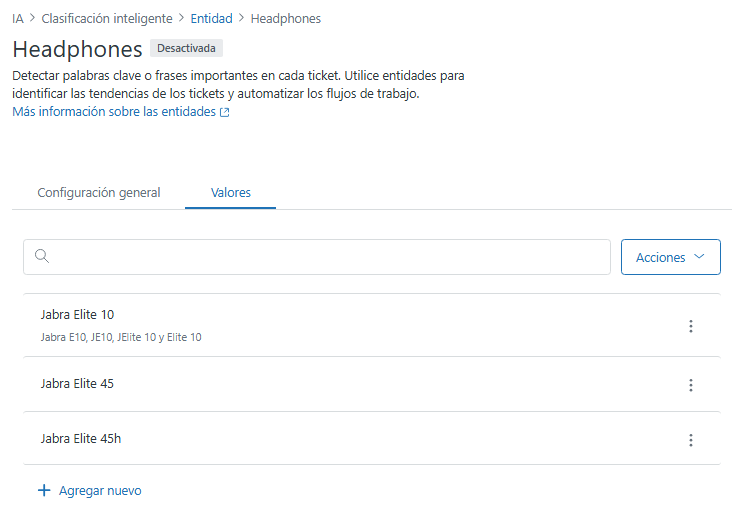Click the Desactivada status badge
This screenshot has width=735, height=522.
pyautogui.click(x=186, y=48)
